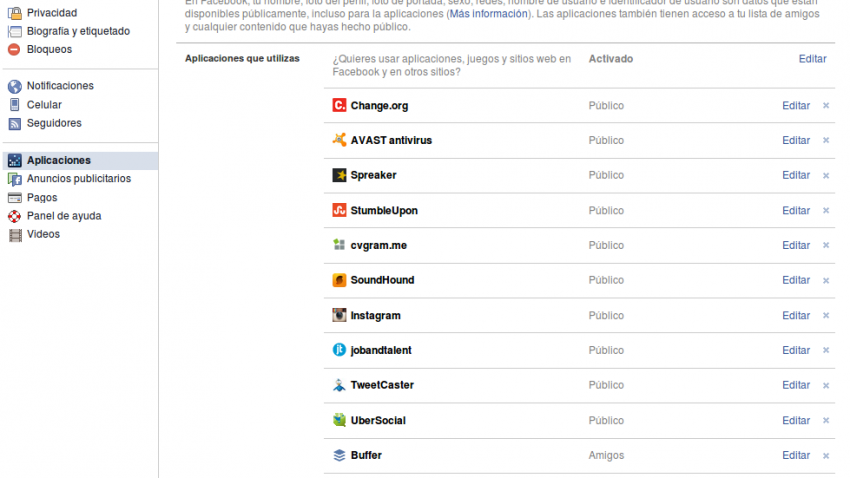Image resolution: width=850 pixels, height=478 pixels.
Task: Click the Instagram camera icon
Action: click(340, 316)
